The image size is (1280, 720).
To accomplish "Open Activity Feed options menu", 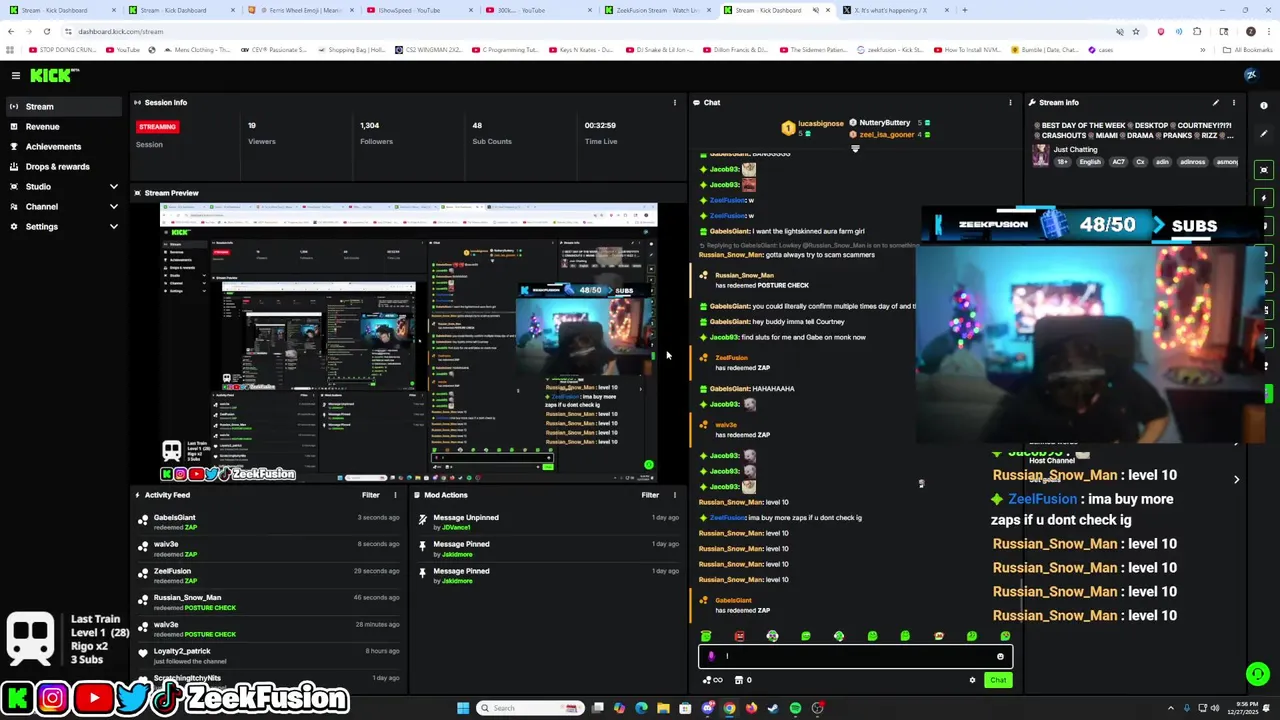I will [x=394, y=495].
